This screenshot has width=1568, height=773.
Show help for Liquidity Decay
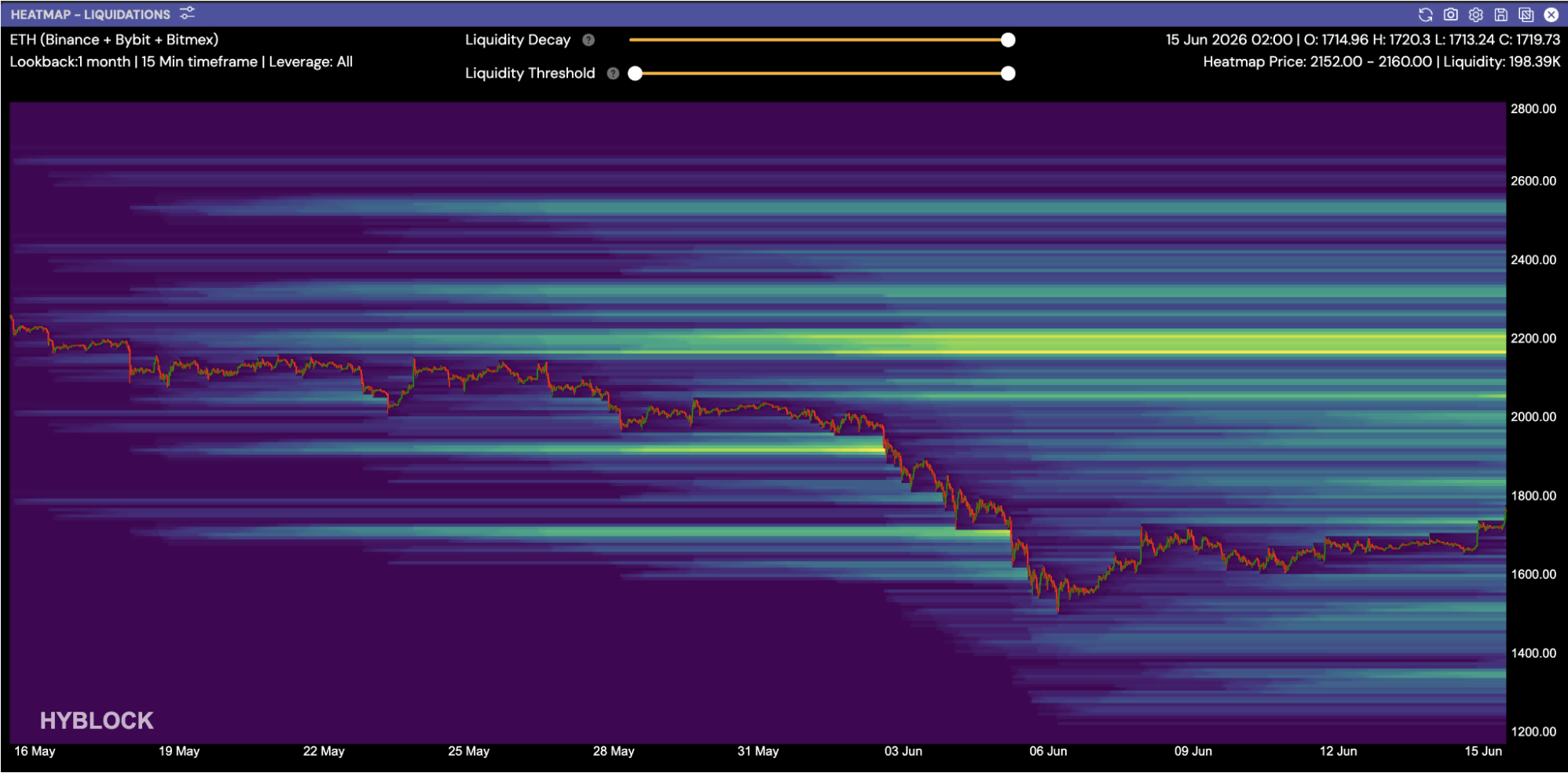point(588,40)
